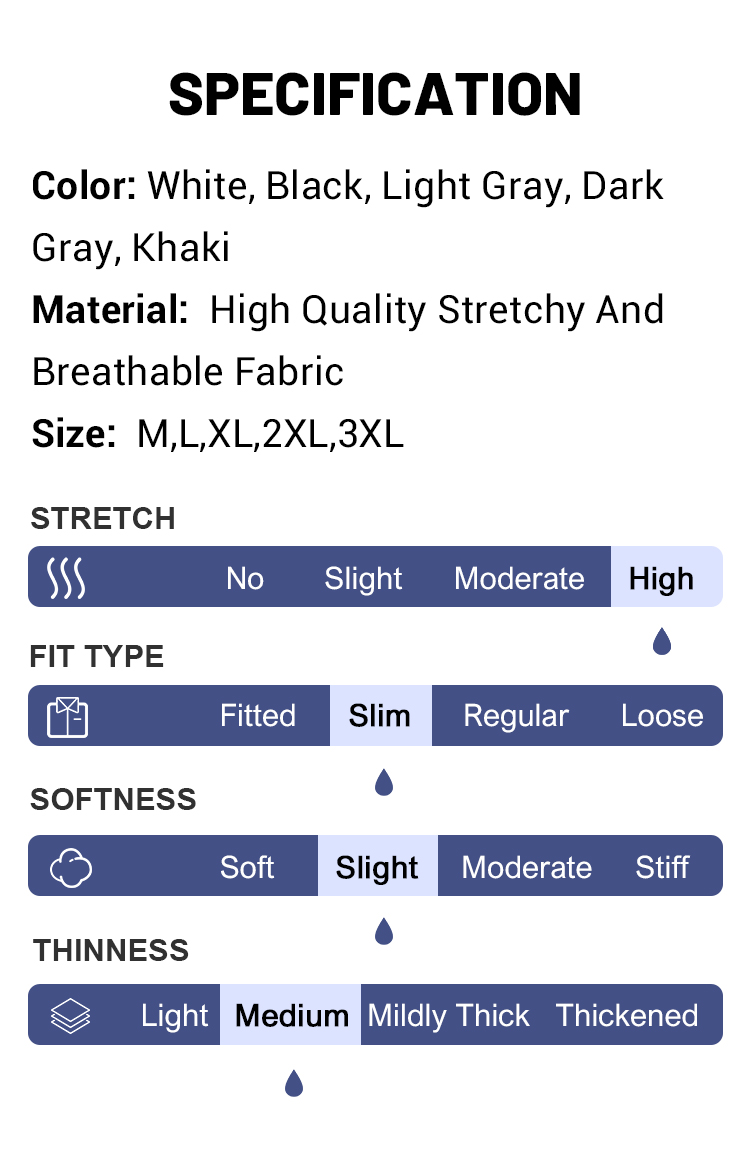
Task: Pick the Loose fit option
Action: (662, 716)
